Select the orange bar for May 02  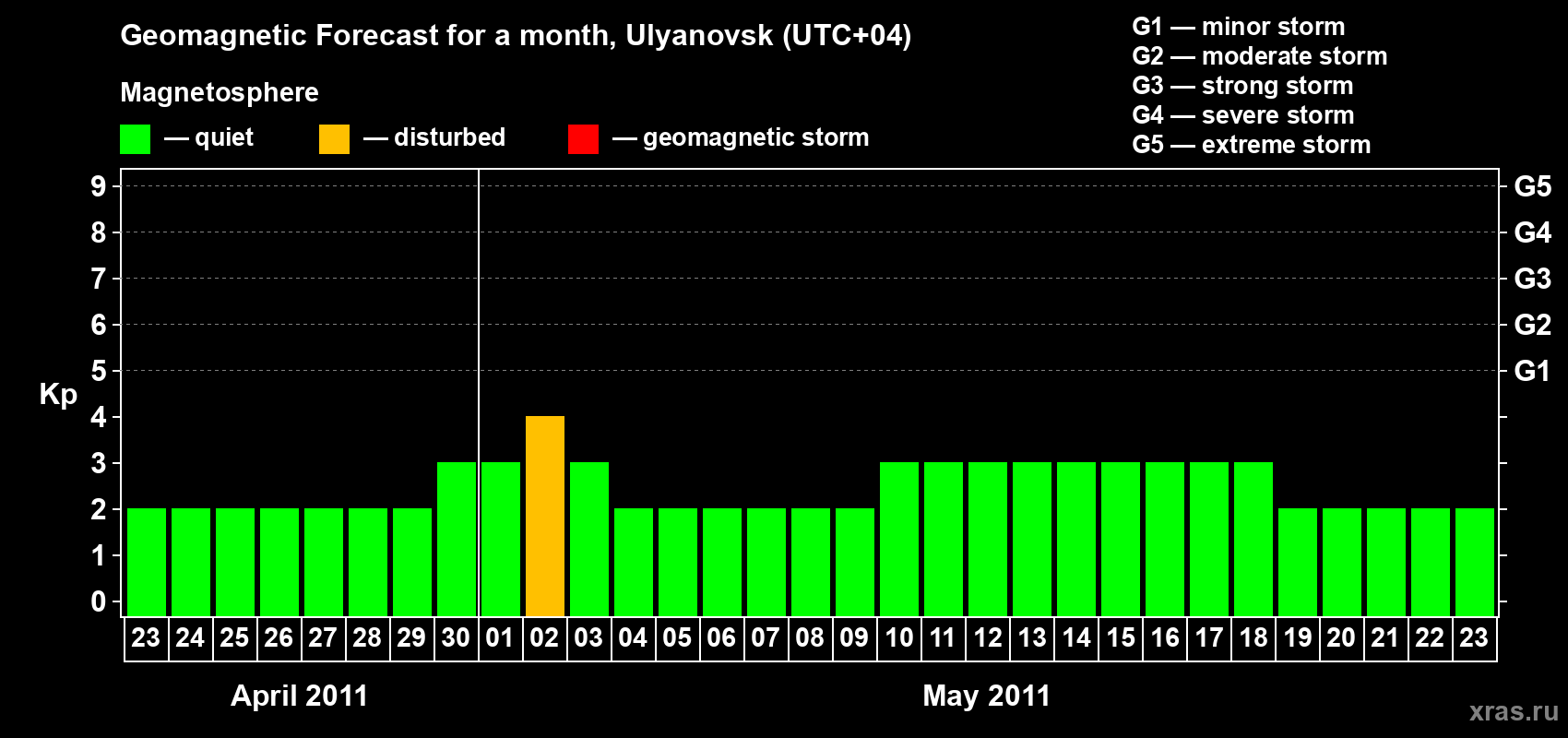tap(545, 516)
